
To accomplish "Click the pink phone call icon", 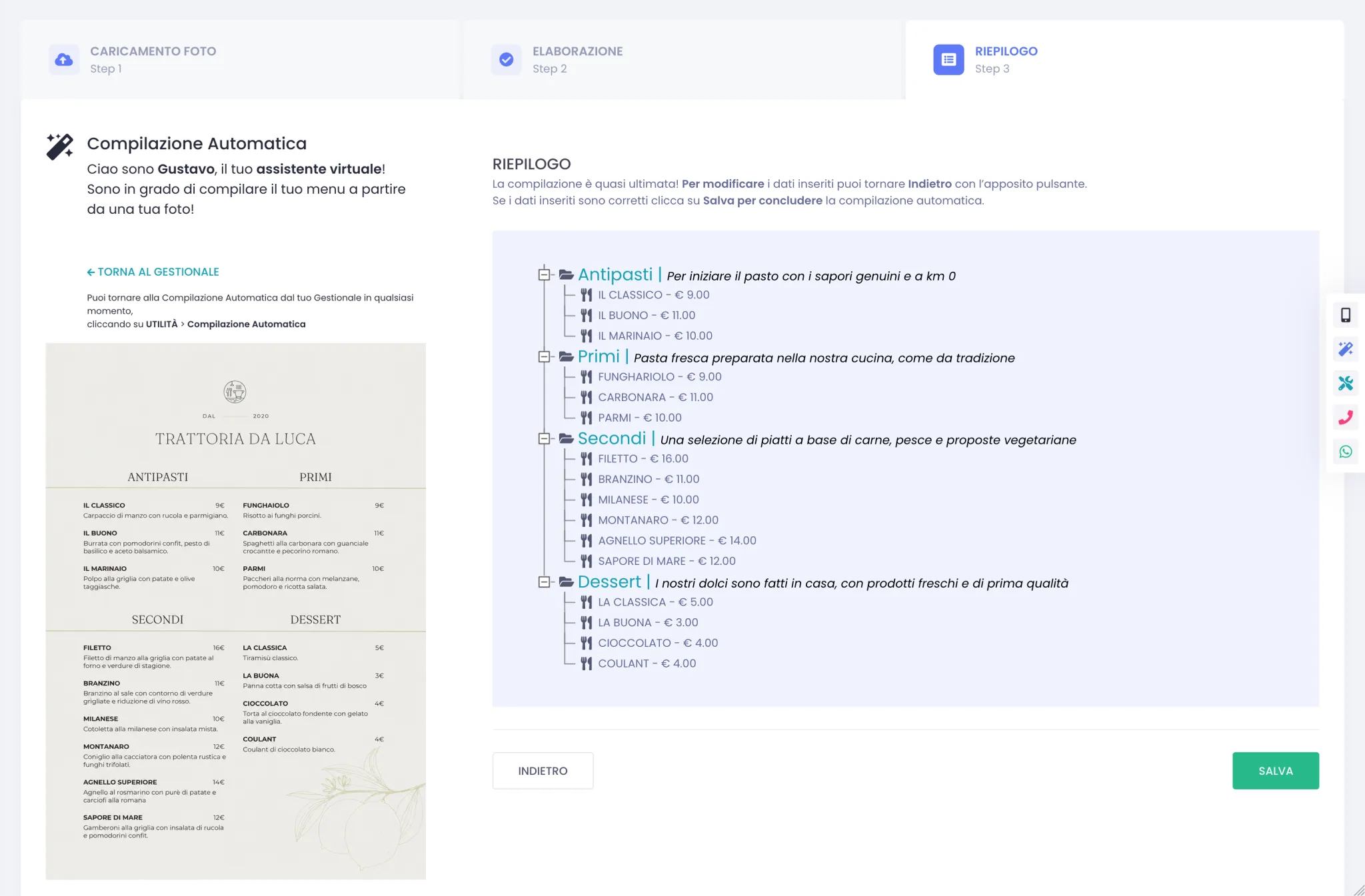I will [1346, 418].
